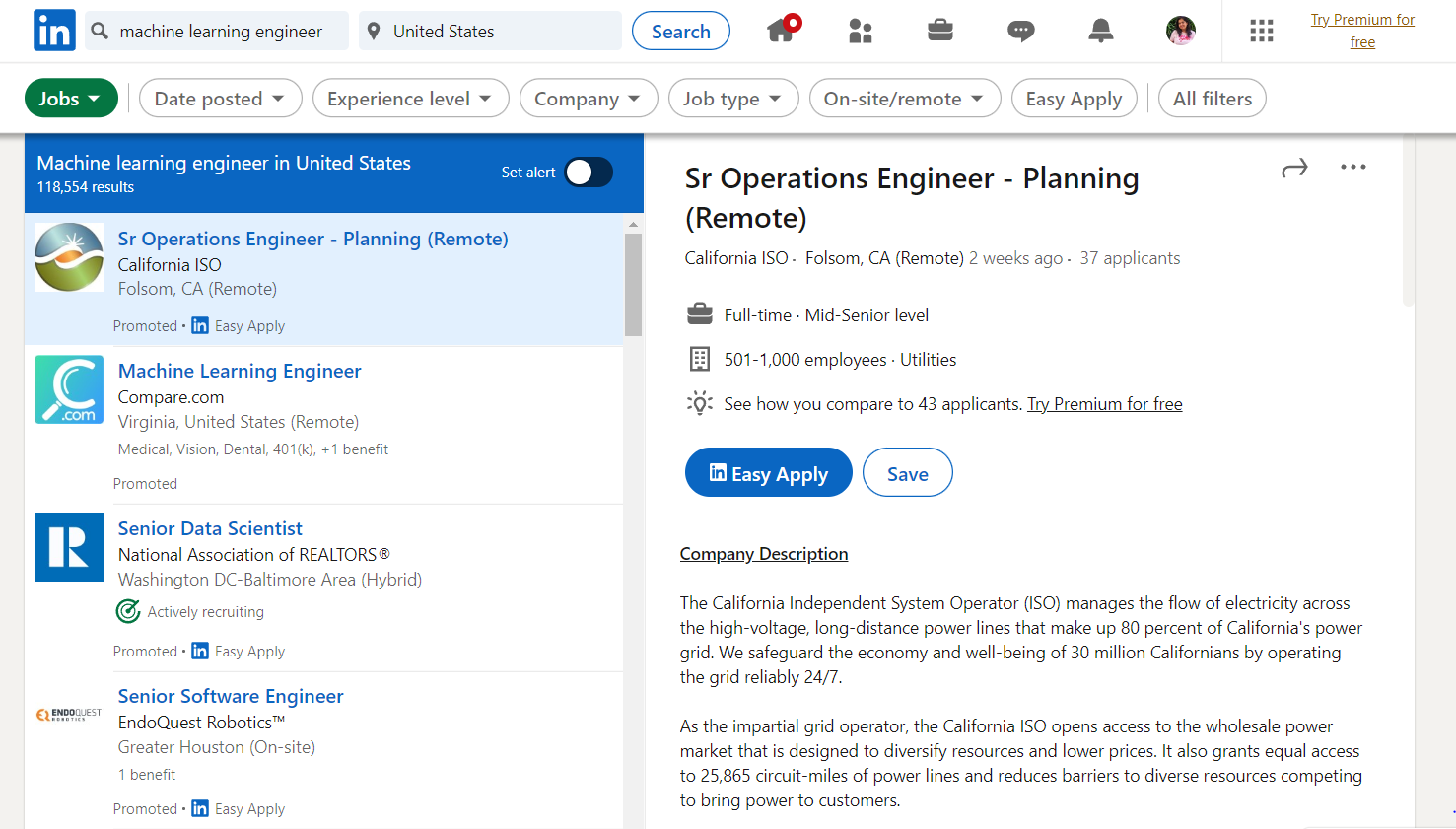Click 'Medical, Vision, Dental, 401(k), +1 benefit' text
This screenshot has width=1456, height=829.
coord(253,449)
